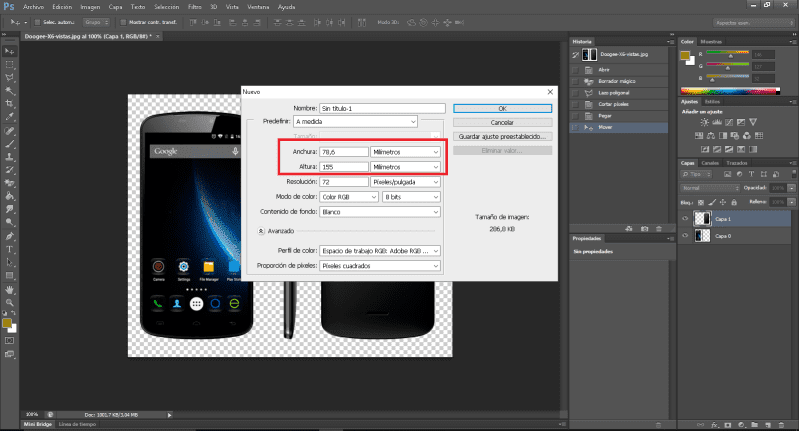Viewport: 799px width, 431px height.
Task: Open the Imagen menu
Action: pos(90,7)
